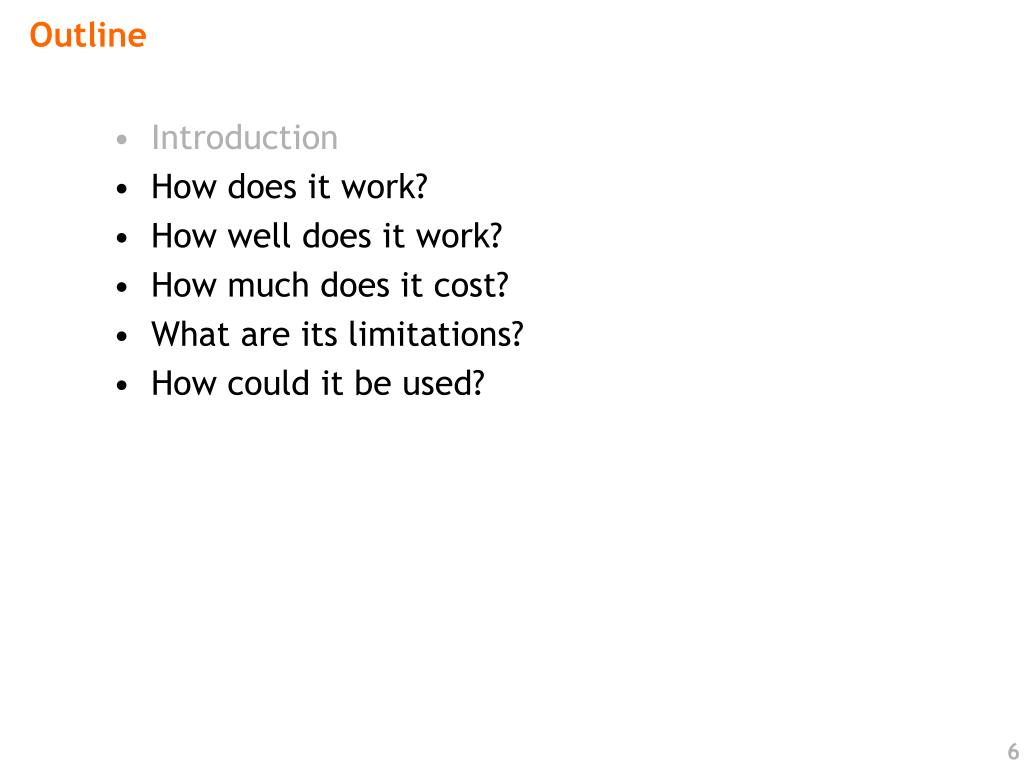Select the grayed-out Introduction item
This screenshot has height=768, width=1024.
click(244, 138)
